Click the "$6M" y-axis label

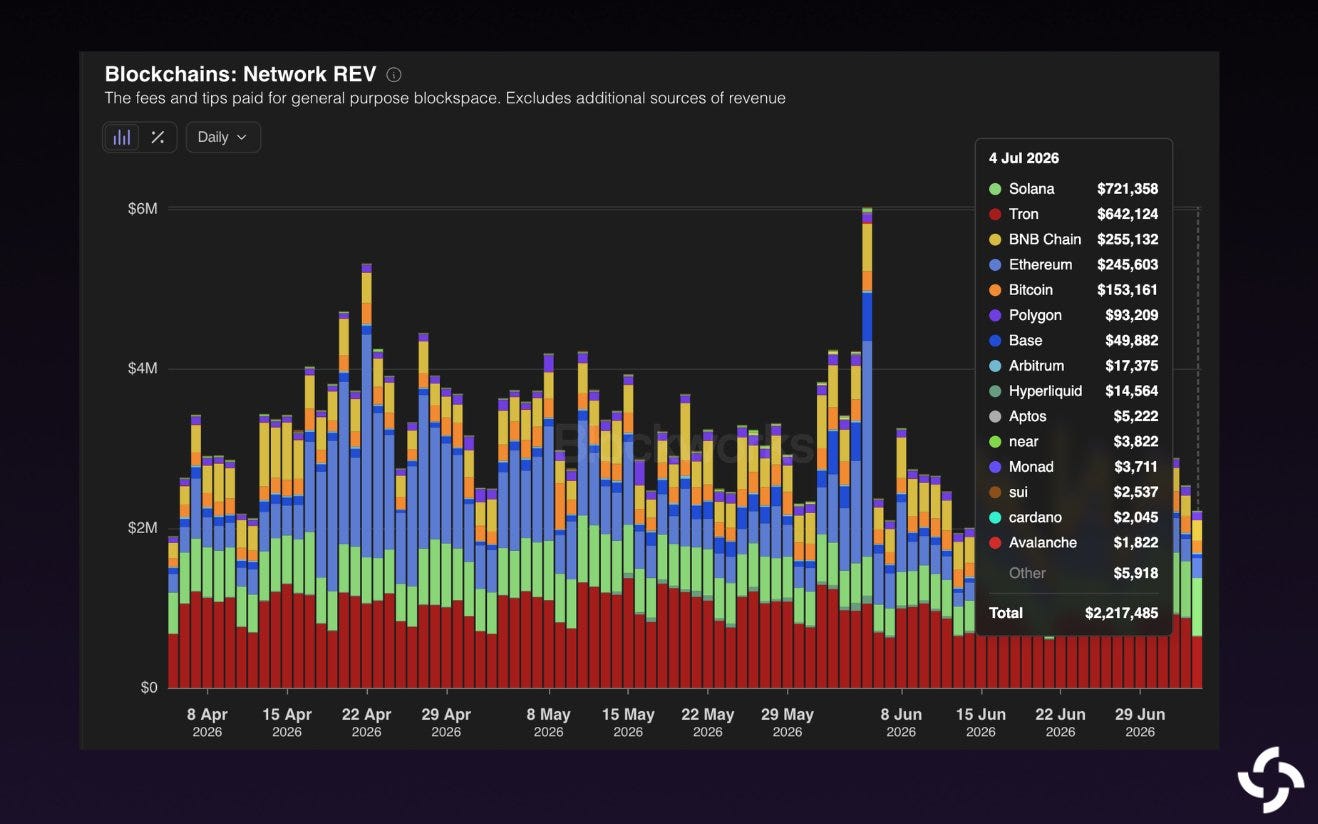[x=142, y=208]
